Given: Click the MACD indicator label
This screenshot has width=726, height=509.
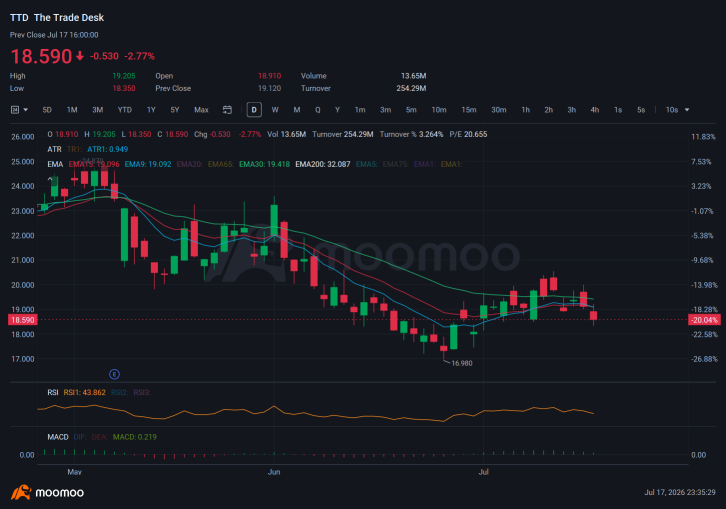Looking at the screenshot, I should pyautogui.click(x=58, y=437).
